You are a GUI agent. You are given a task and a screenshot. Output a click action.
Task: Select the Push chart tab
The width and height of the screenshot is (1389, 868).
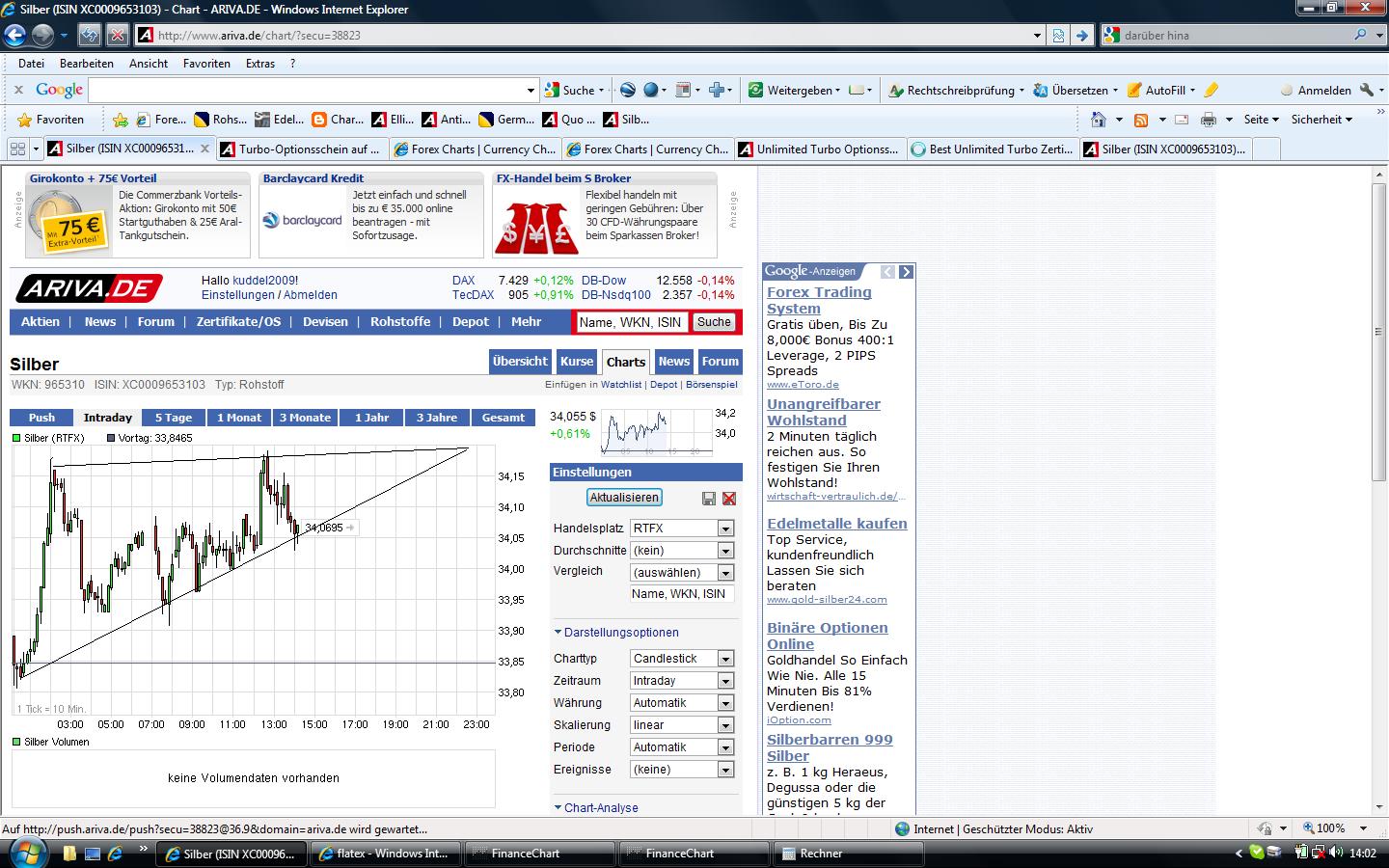click(x=41, y=418)
